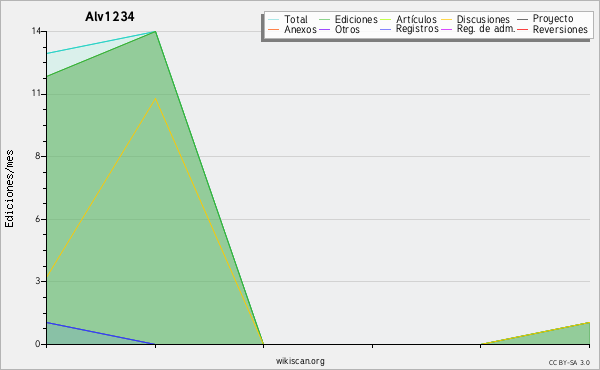
Task: Click the Reversiones legend label
Action: click(x=560, y=29)
